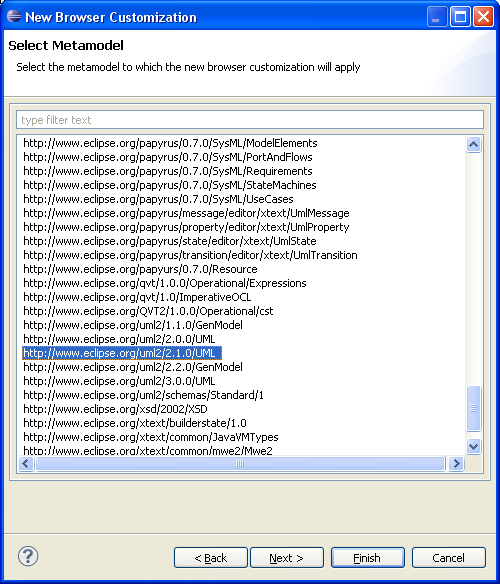Click the Back button
The height and width of the screenshot is (584, 500).
pos(211,558)
